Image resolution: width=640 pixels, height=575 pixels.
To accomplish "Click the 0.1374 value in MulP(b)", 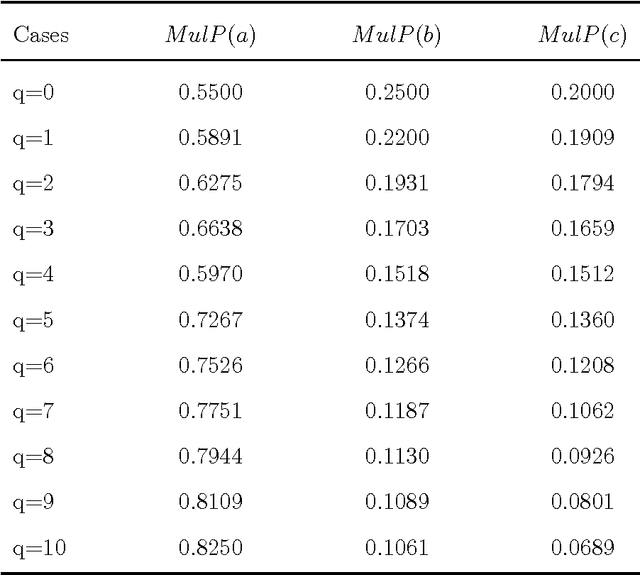I will 396,320.
